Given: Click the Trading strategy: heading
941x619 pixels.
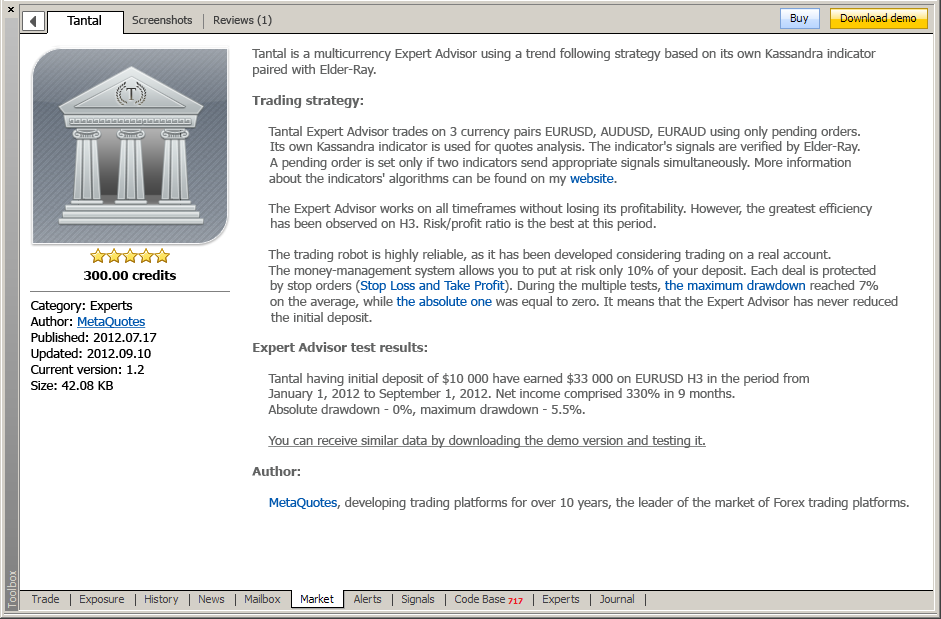Looking at the screenshot, I should point(308,100).
